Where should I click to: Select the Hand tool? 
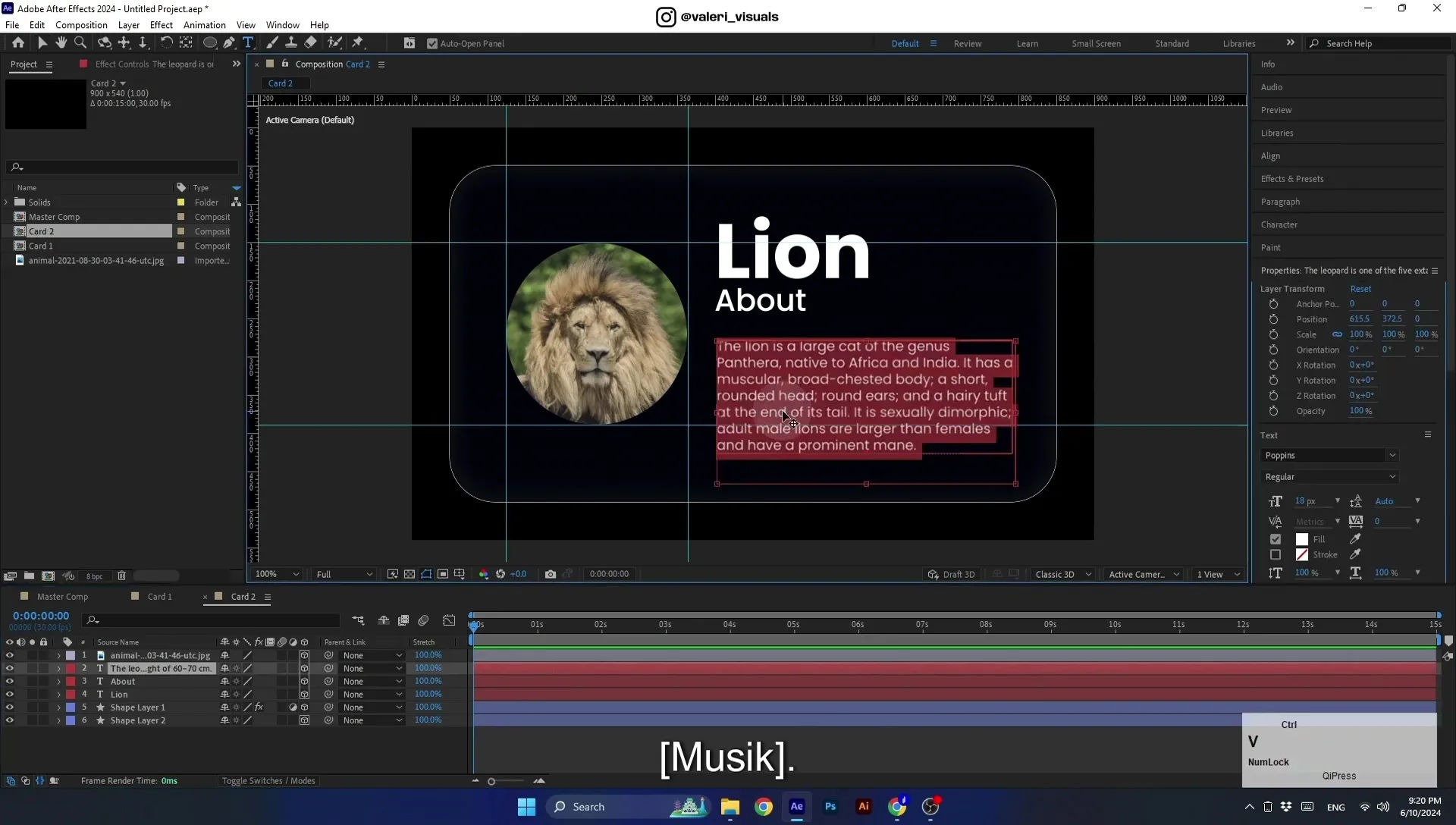(61, 43)
